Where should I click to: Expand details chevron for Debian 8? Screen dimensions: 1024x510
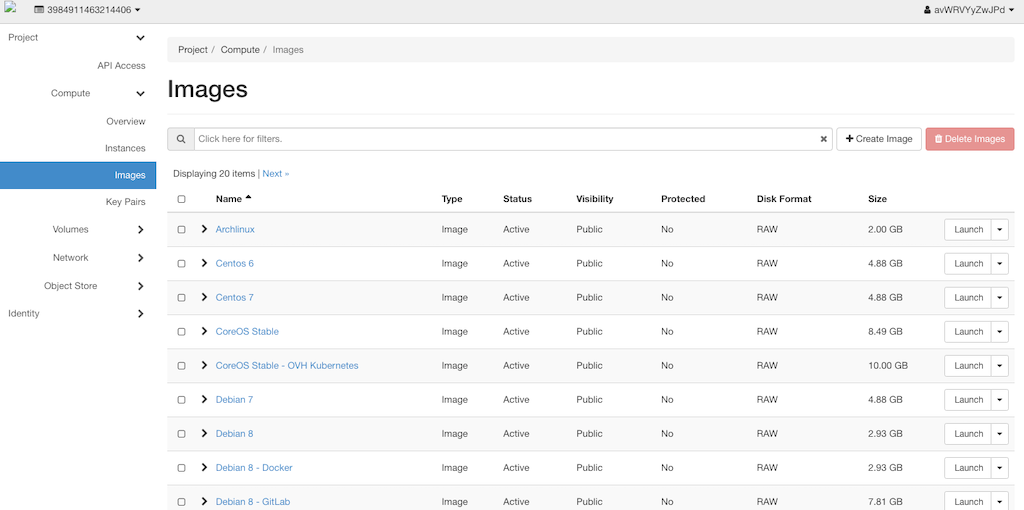(204, 433)
